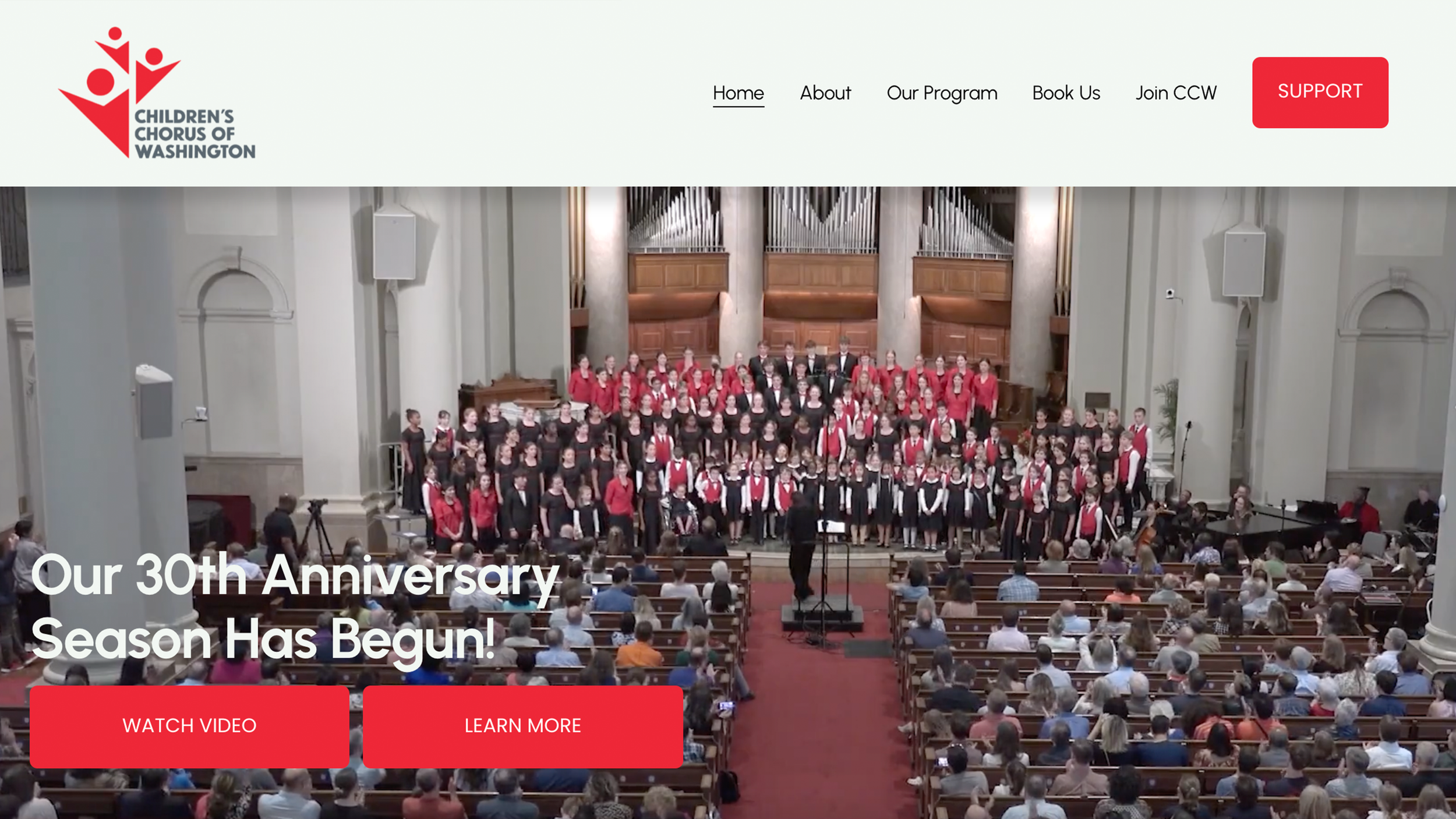Click the 30th Anniversary Season heading

pyautogui.click(x=294, y=607)
